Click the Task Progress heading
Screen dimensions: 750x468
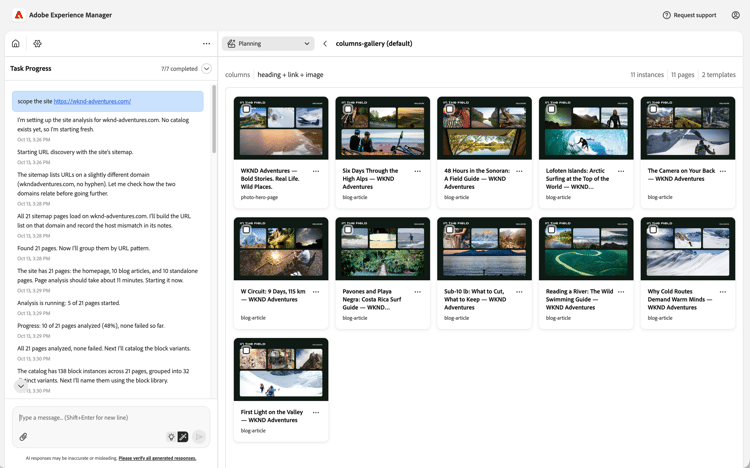click(31, 68)
